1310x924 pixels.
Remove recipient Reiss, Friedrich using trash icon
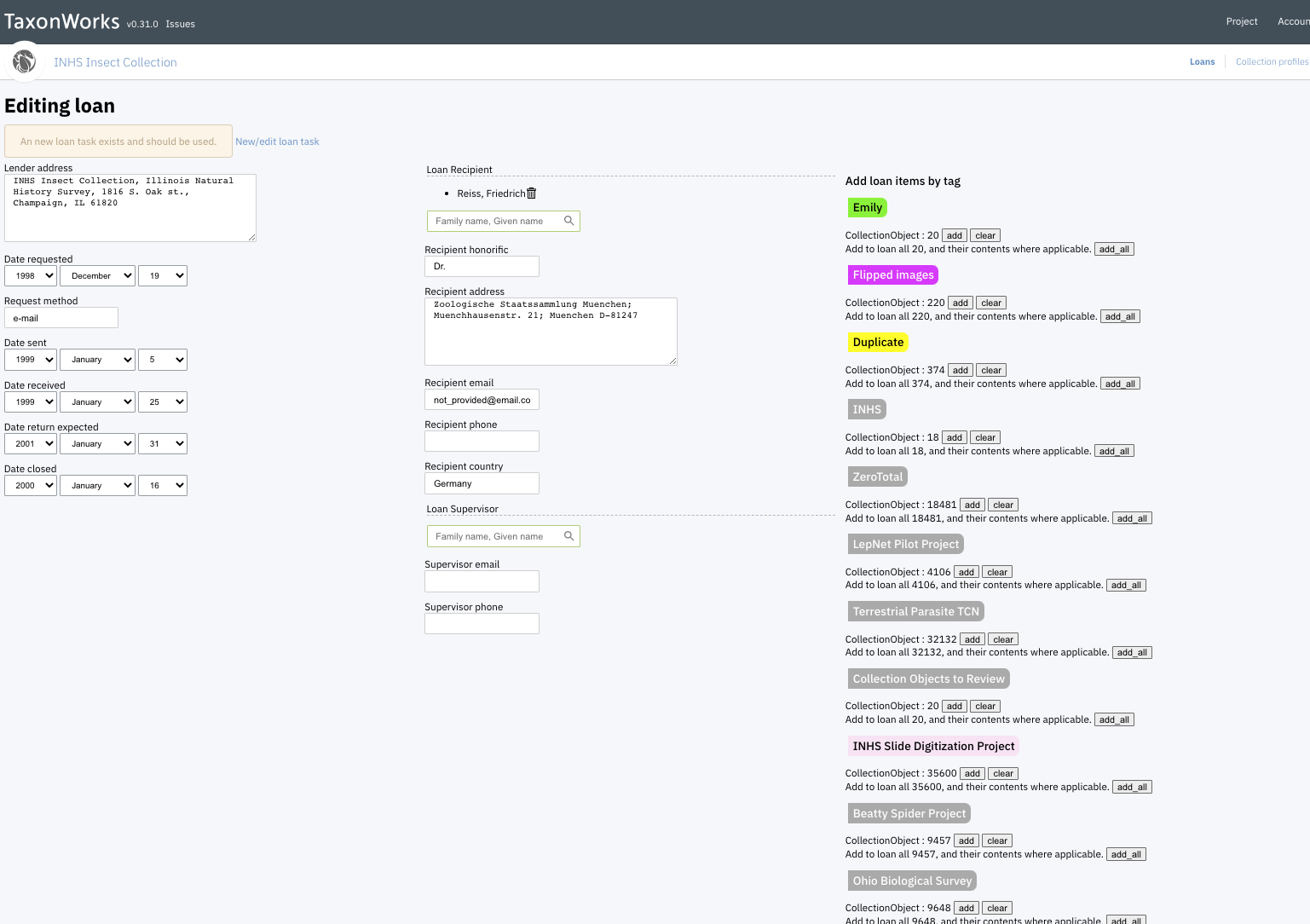pos(531,193)
